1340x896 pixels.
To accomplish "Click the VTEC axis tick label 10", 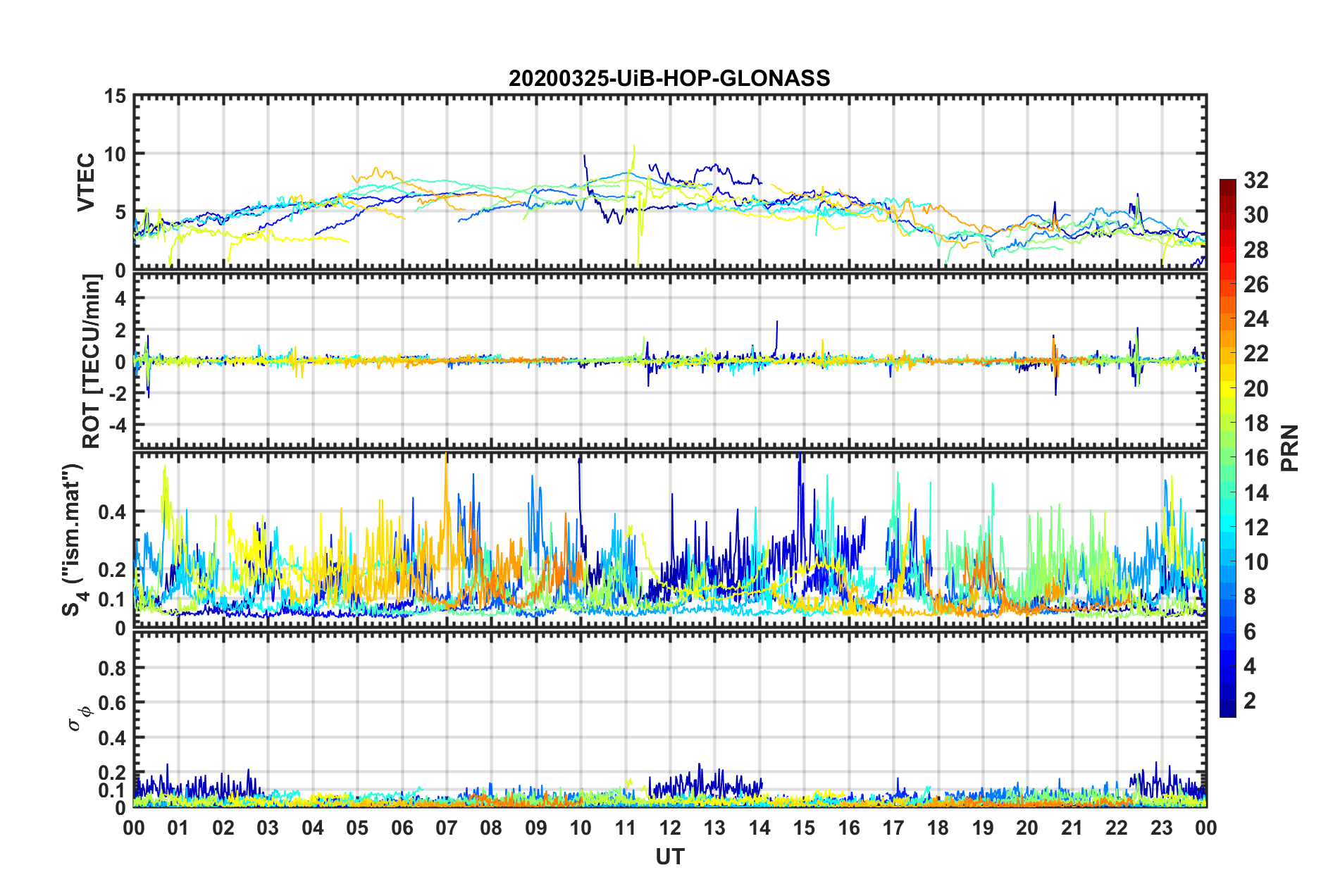I will [115, 154].
